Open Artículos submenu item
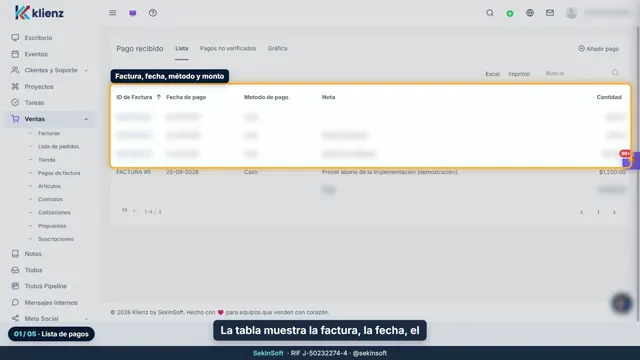Viewport: 640px width, 360px height. point(49,186)
